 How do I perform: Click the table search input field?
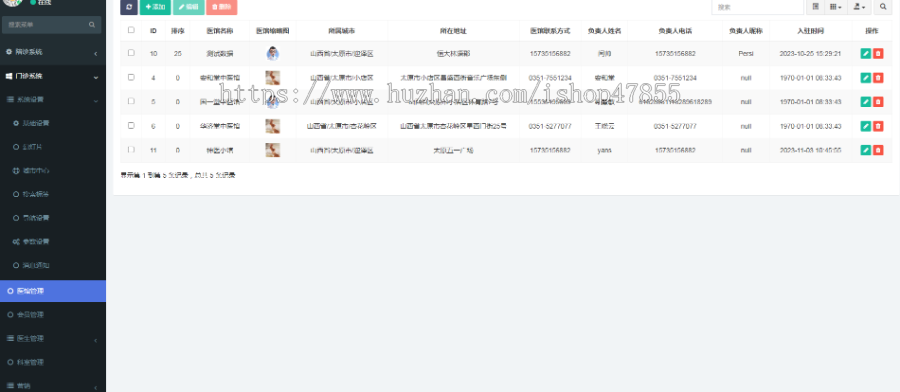click(x=757, y=7)
